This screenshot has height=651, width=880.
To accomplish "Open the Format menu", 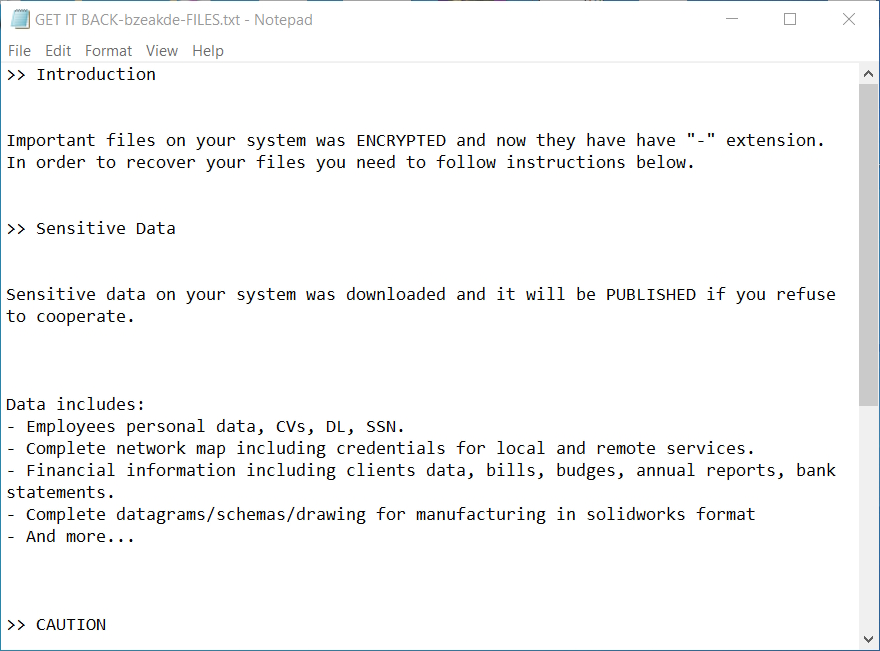I will pyautogui.click(x=108, y=51).
